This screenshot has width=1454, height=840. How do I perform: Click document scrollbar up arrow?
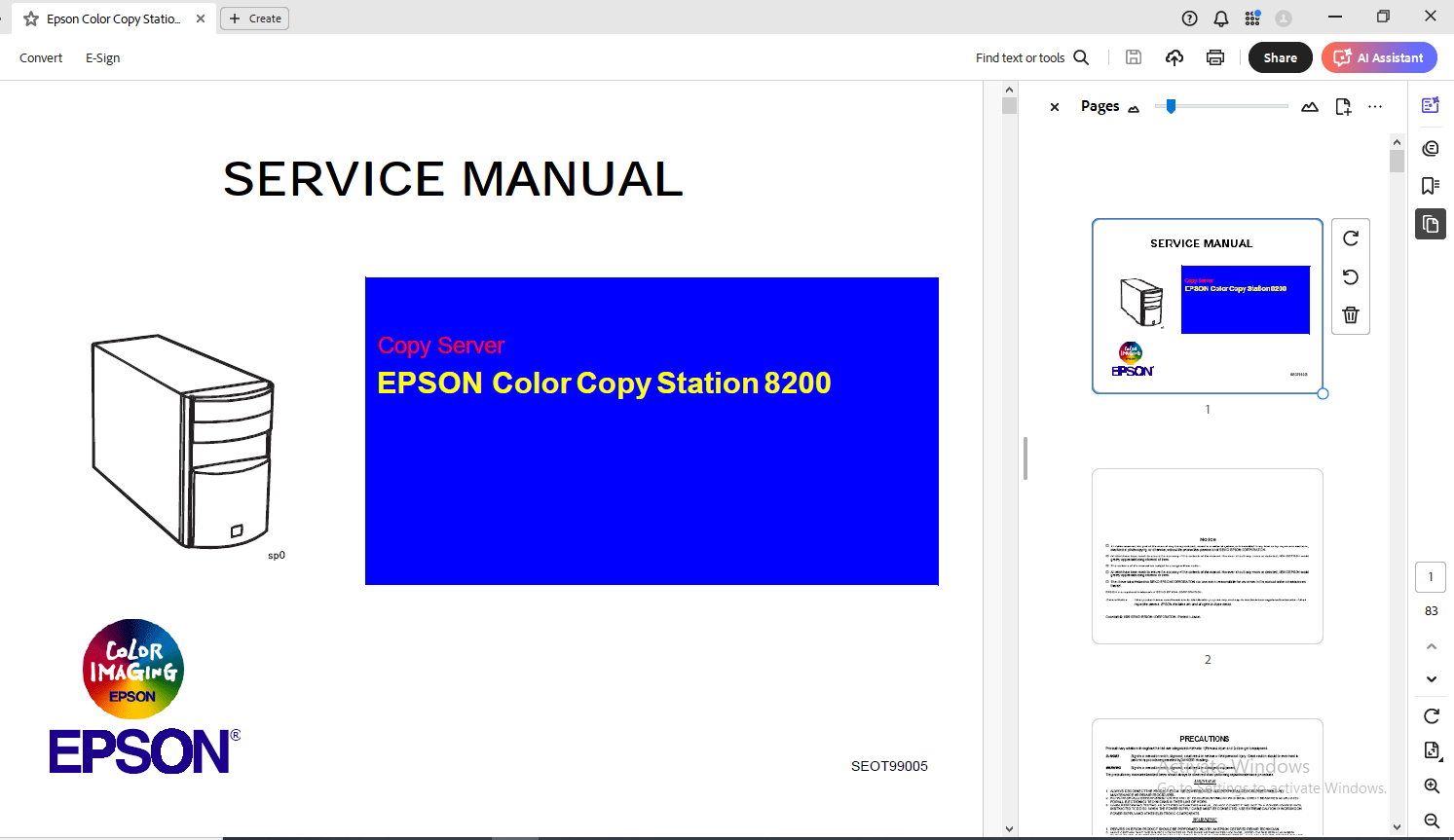click(1009, 90)
